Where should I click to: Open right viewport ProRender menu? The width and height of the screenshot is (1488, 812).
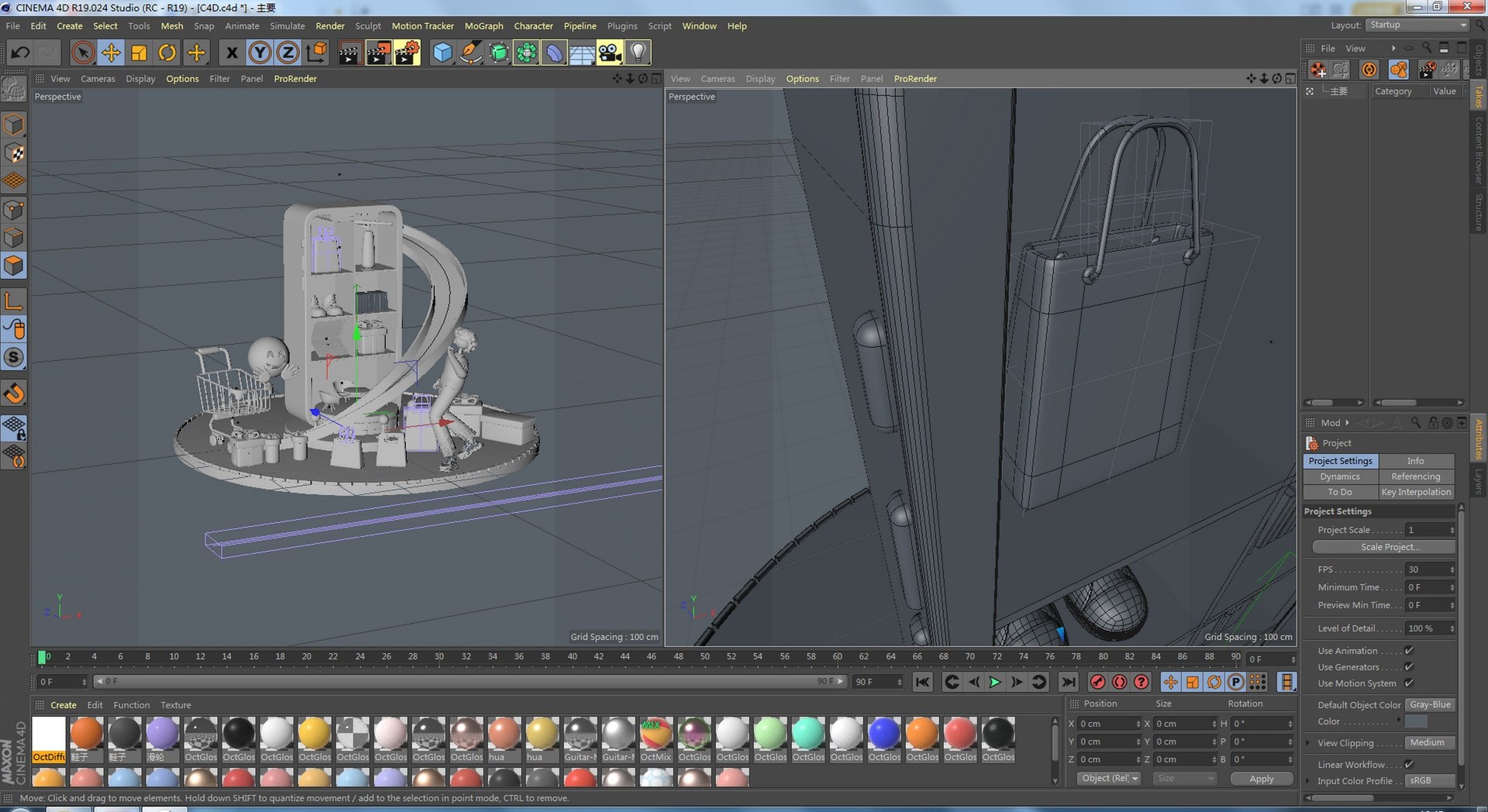pyautogui.click(x=914, y=79)
